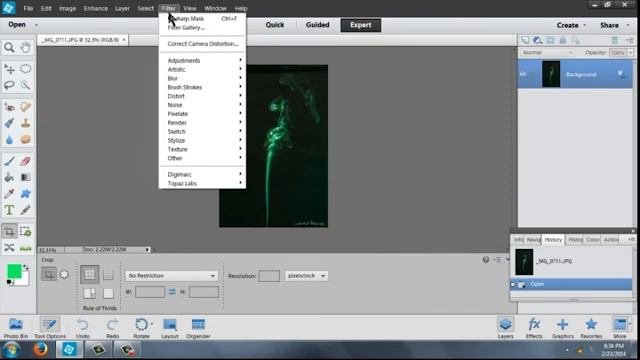This screenshot has height=360, width=640.
Task: Select the Content-Aware Move tool
Action: [9, 248]
